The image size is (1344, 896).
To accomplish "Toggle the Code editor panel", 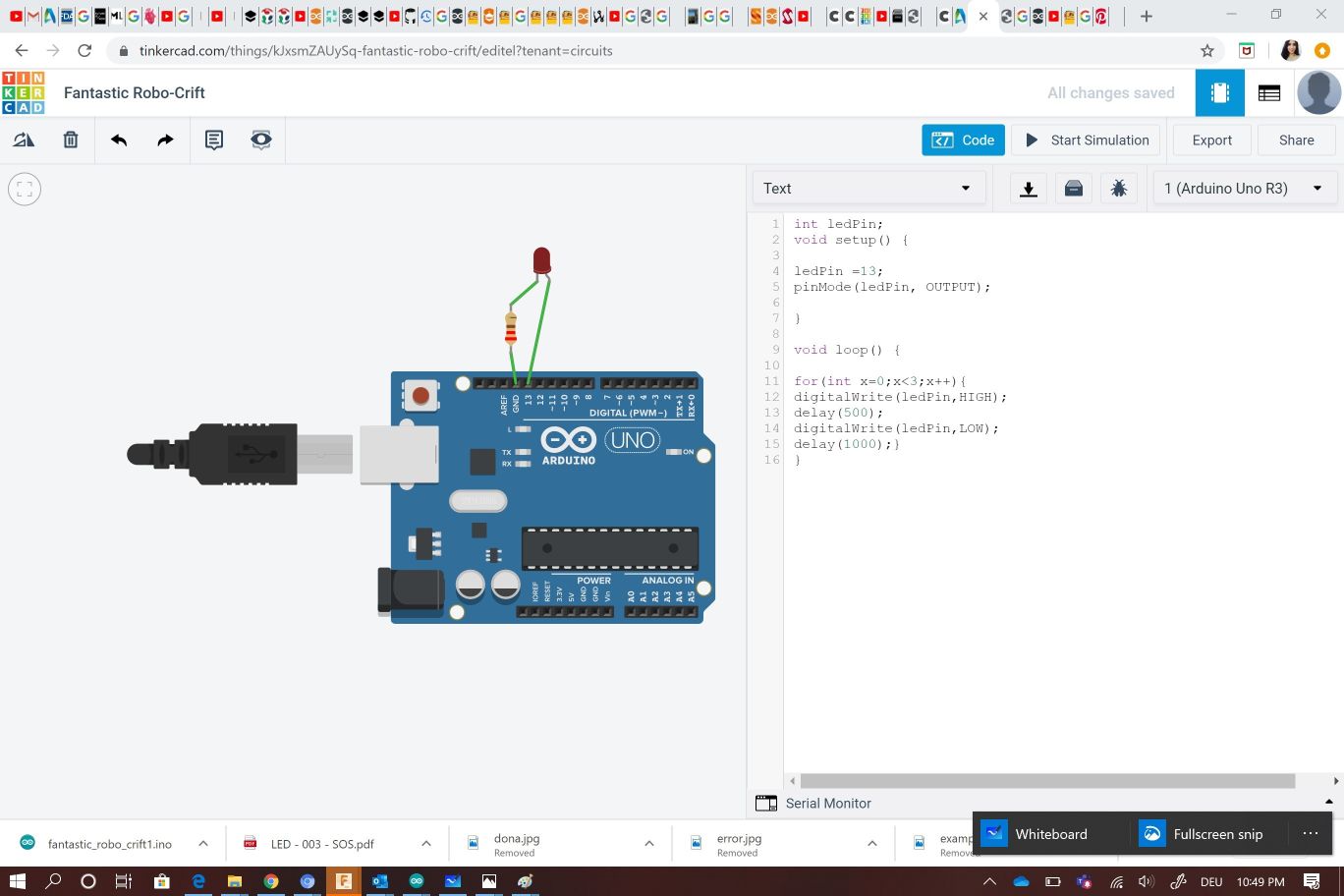I will point(963,140).
